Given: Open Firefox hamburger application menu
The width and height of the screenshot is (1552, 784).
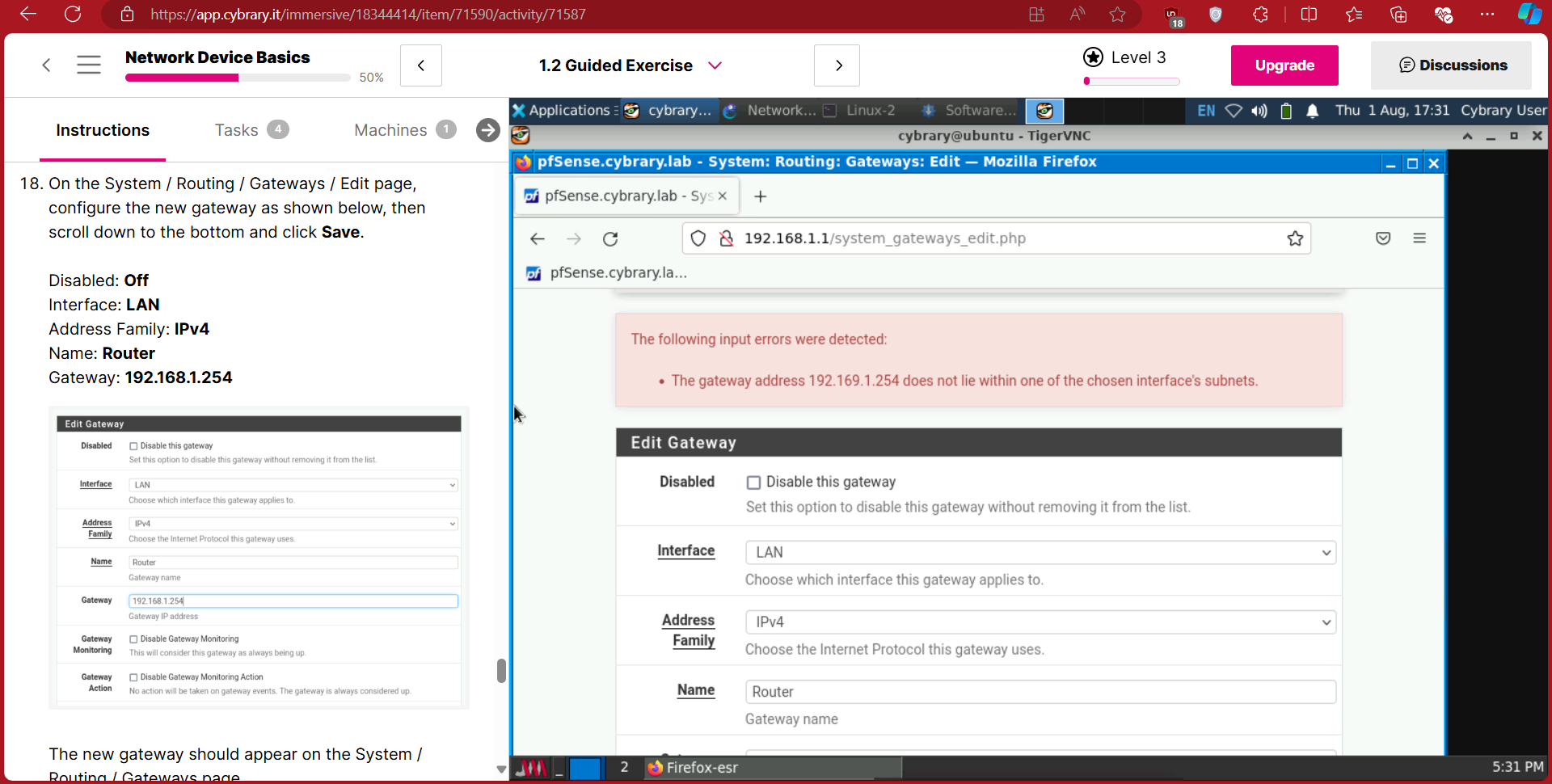Looking at the screenshot, I should (x=1419, y=238).
